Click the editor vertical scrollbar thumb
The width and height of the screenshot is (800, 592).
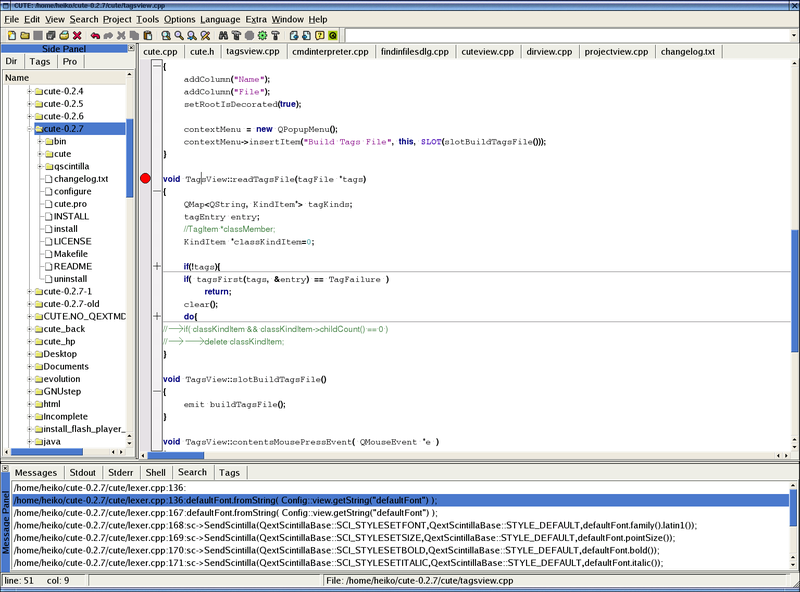(794, 290)
